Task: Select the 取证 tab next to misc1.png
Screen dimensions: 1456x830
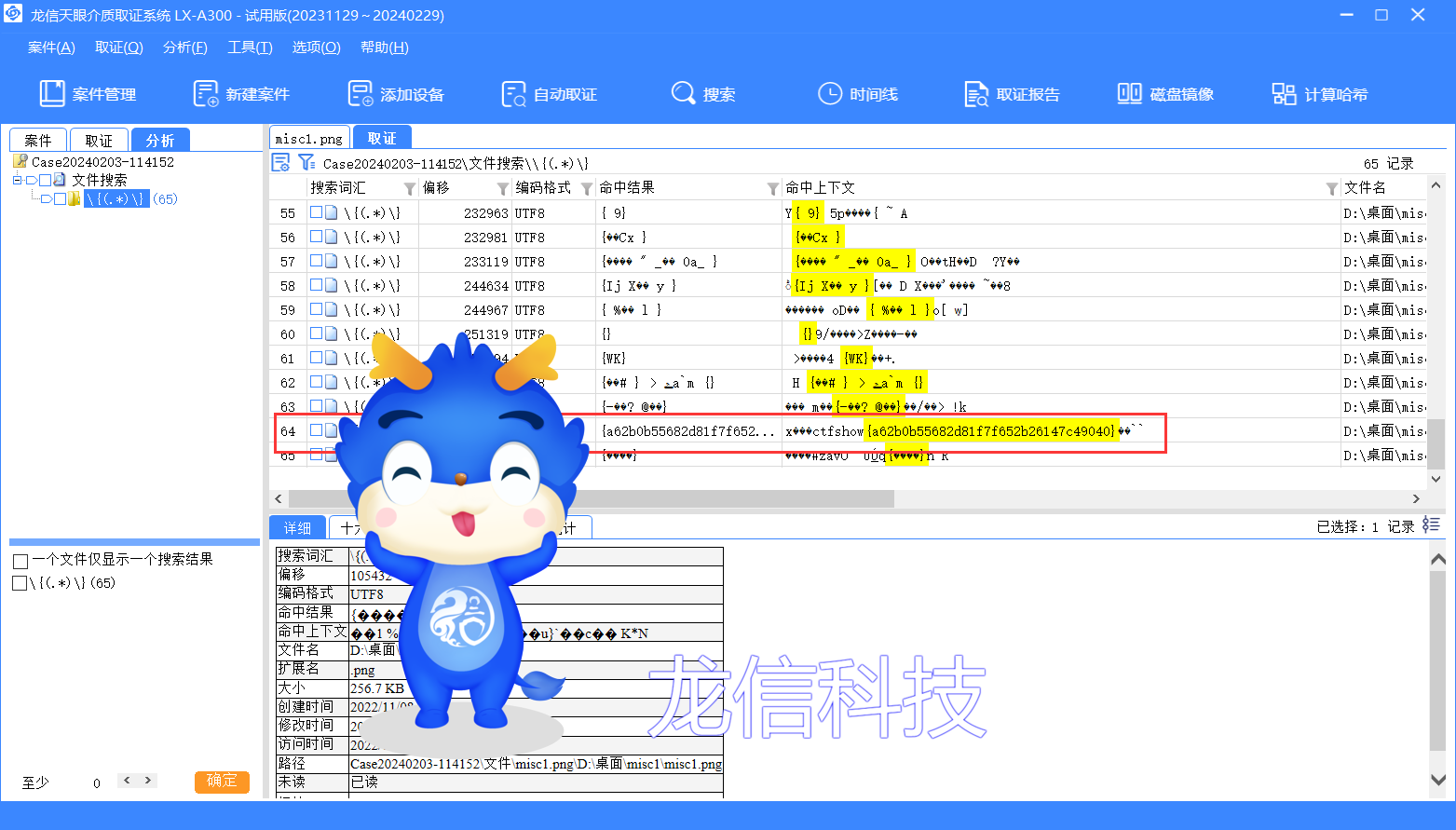Action: pos(382,138)
